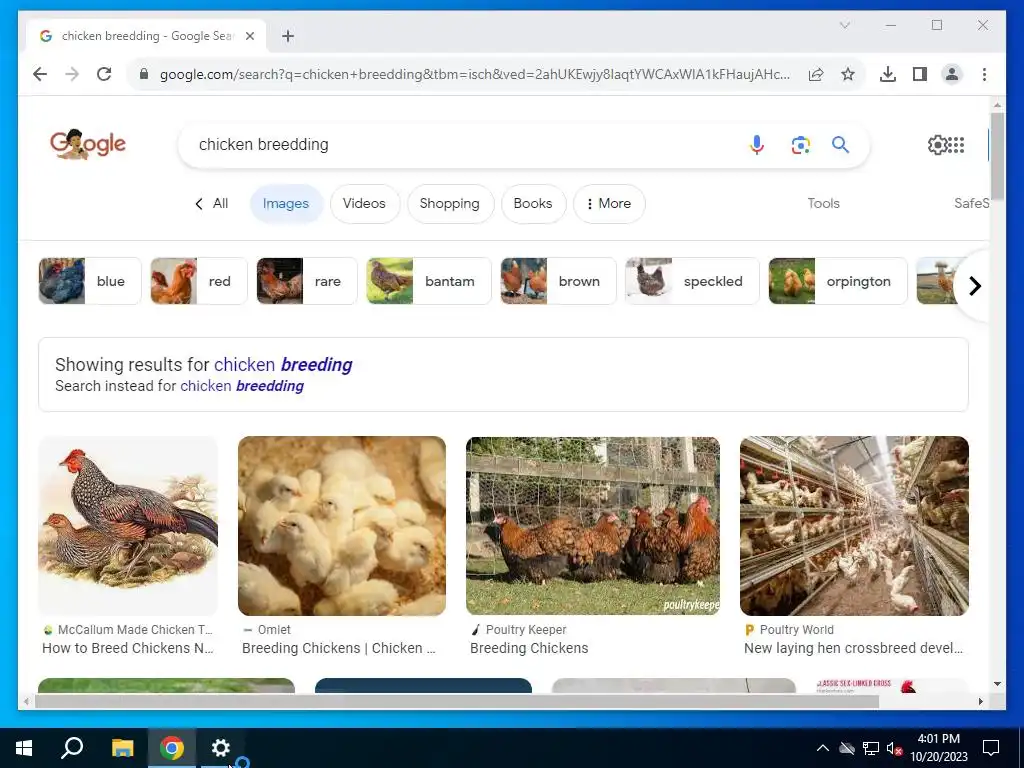Open the taskbar clock and date
Screen dimensions: 1024x768
coord(938,748)
